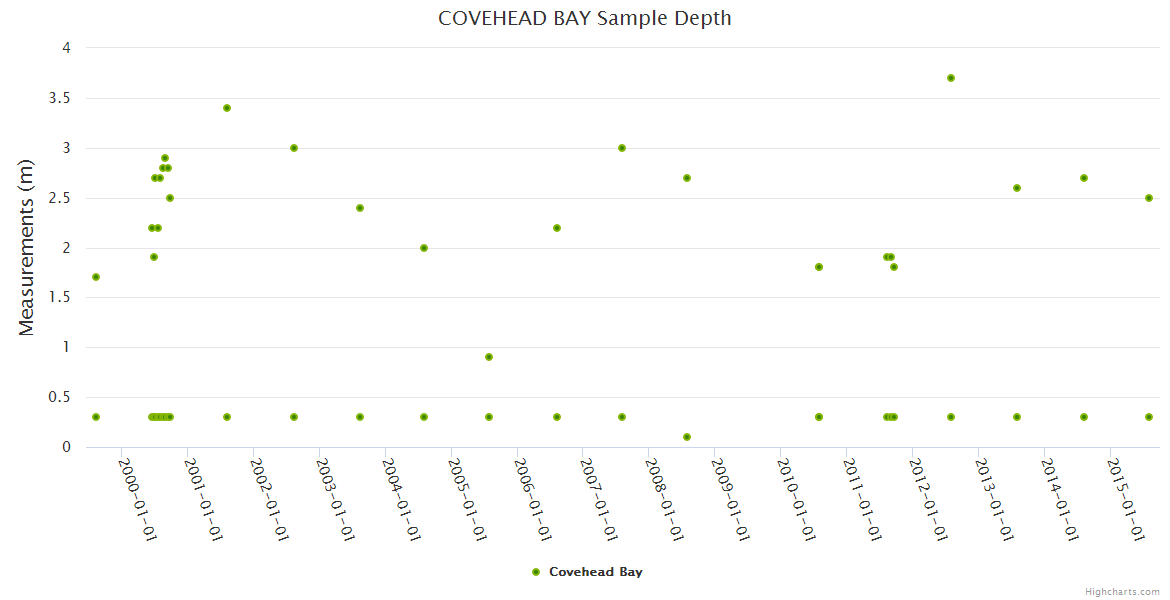Click the rightmost 2.5 m data point
The height and width of the screenshot is (600, 1170).
[x=1149, y=198]
